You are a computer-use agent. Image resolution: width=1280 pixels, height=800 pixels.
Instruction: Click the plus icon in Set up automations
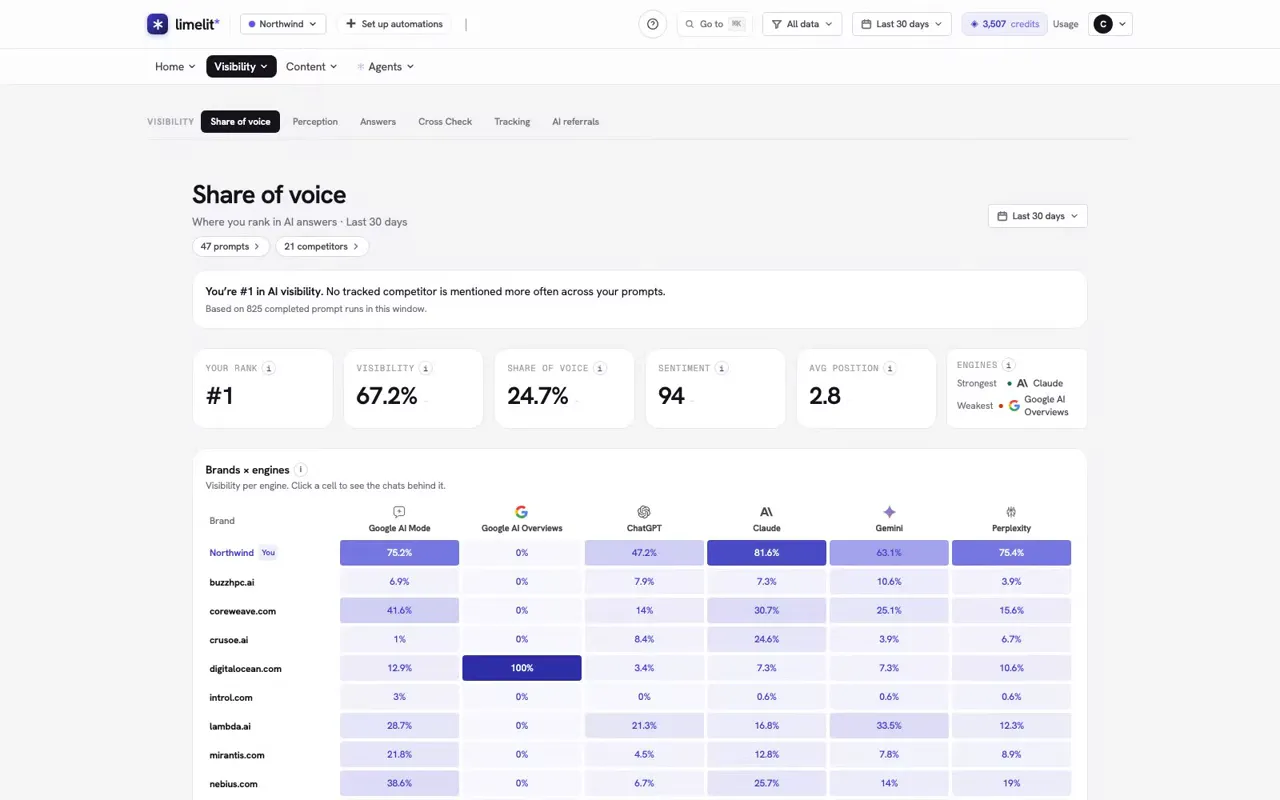click(350, 24)
